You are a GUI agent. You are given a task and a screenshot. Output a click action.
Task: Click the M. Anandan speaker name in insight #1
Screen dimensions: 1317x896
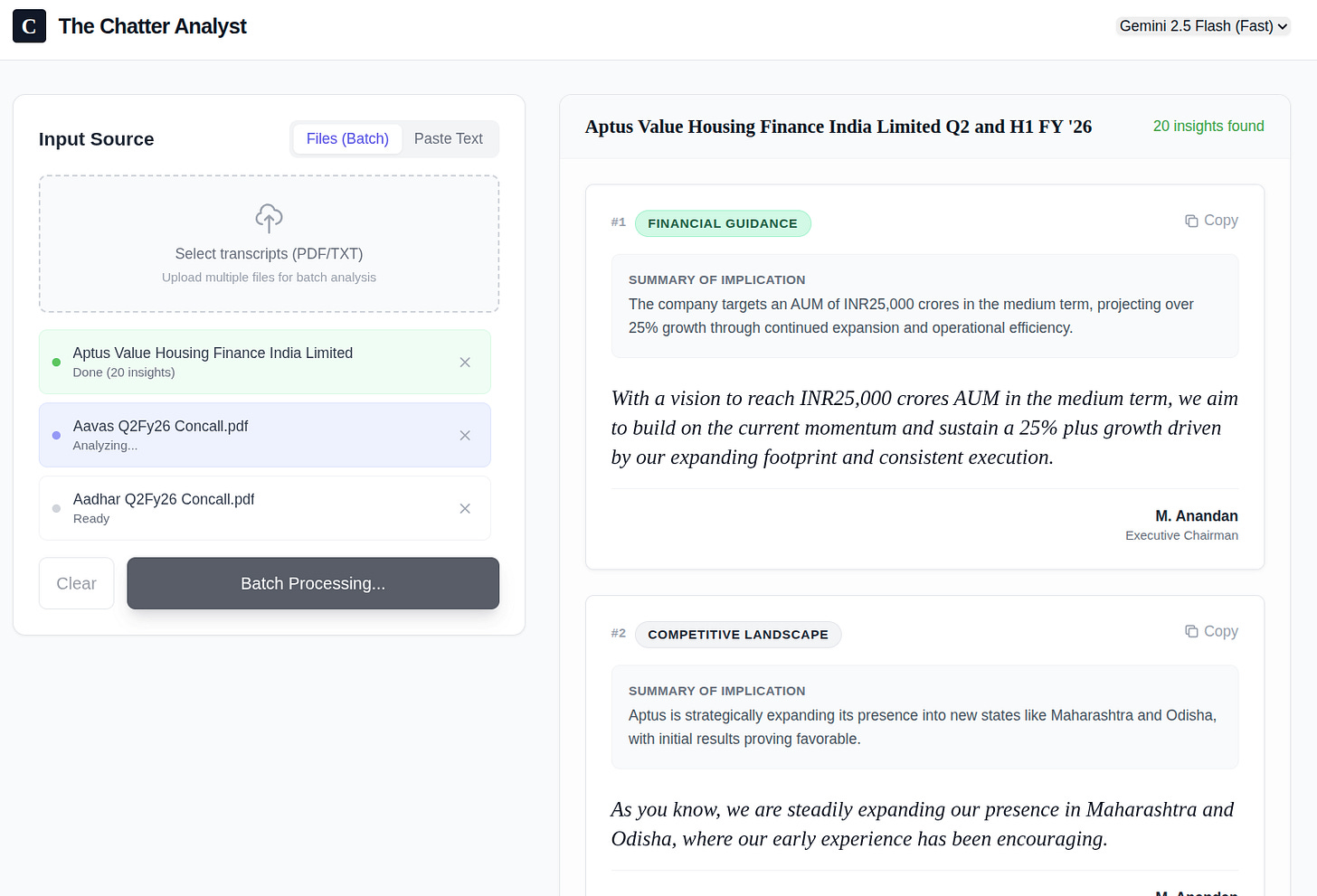[x=1197, y=516]
